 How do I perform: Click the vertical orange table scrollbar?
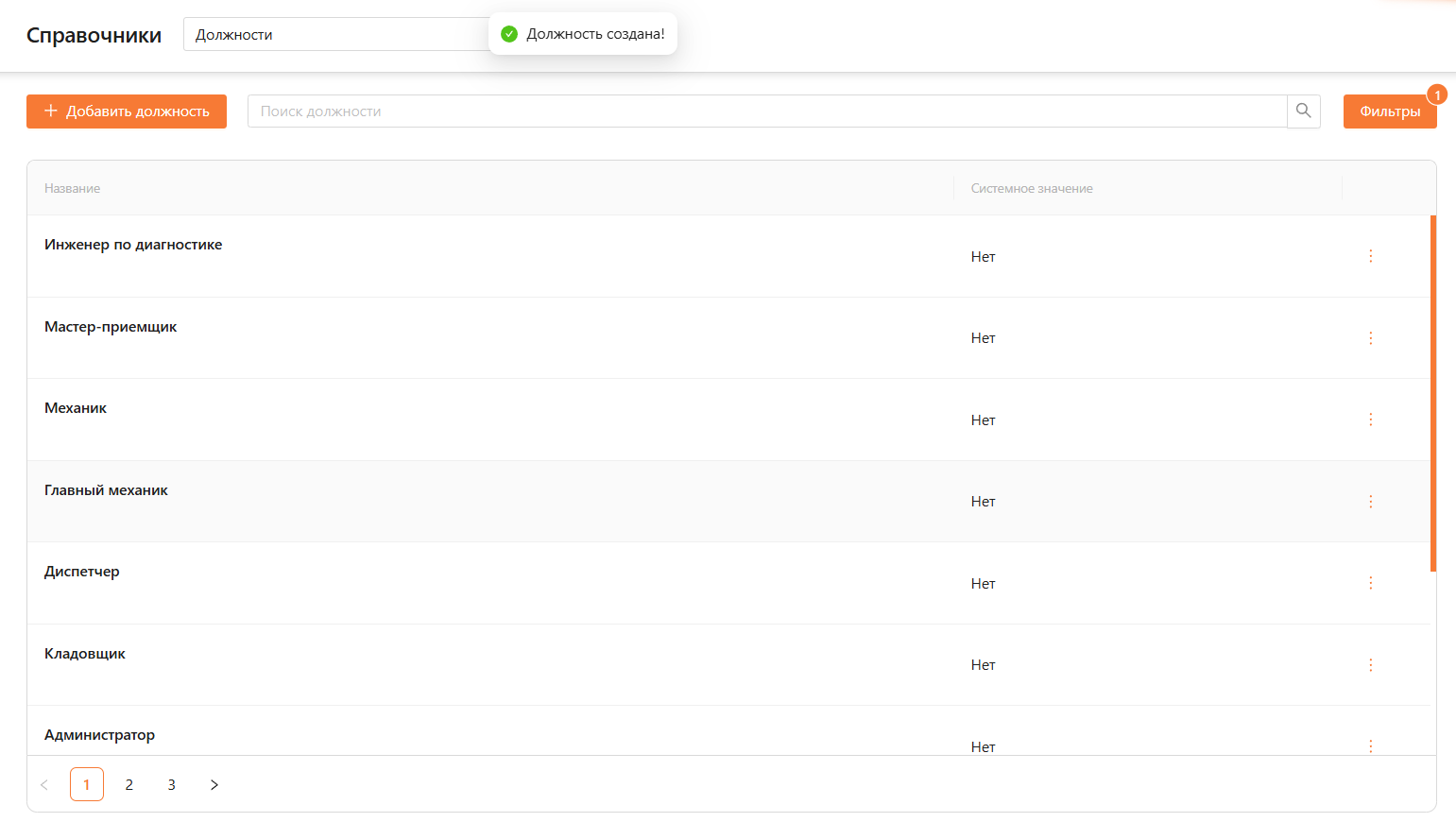pyautogui.click(x=1432, y=392)
